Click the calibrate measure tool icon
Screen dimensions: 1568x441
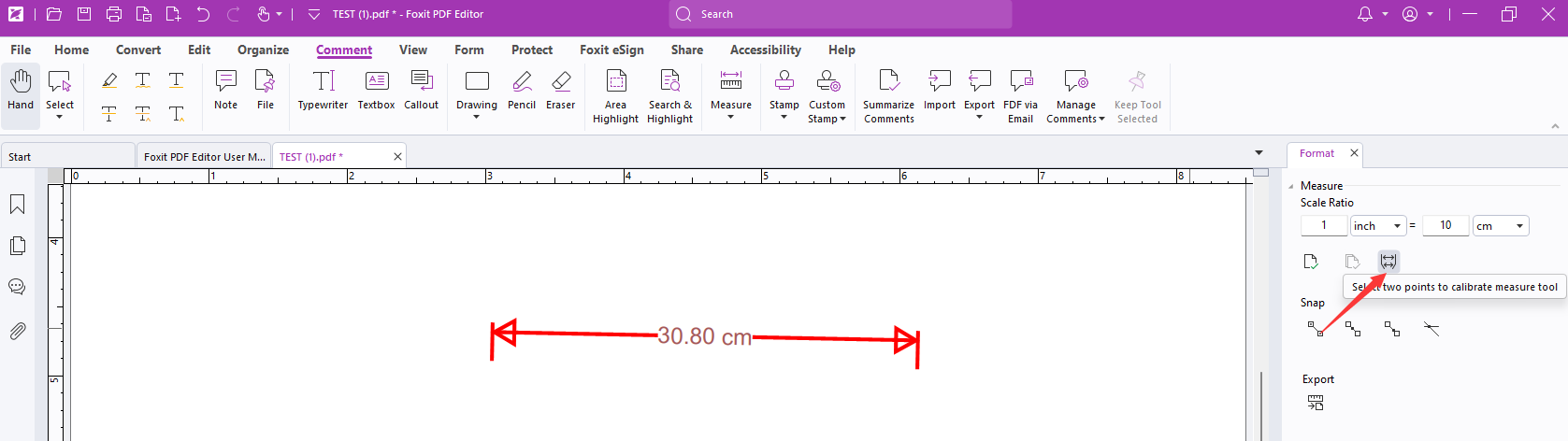[1388, 262]
